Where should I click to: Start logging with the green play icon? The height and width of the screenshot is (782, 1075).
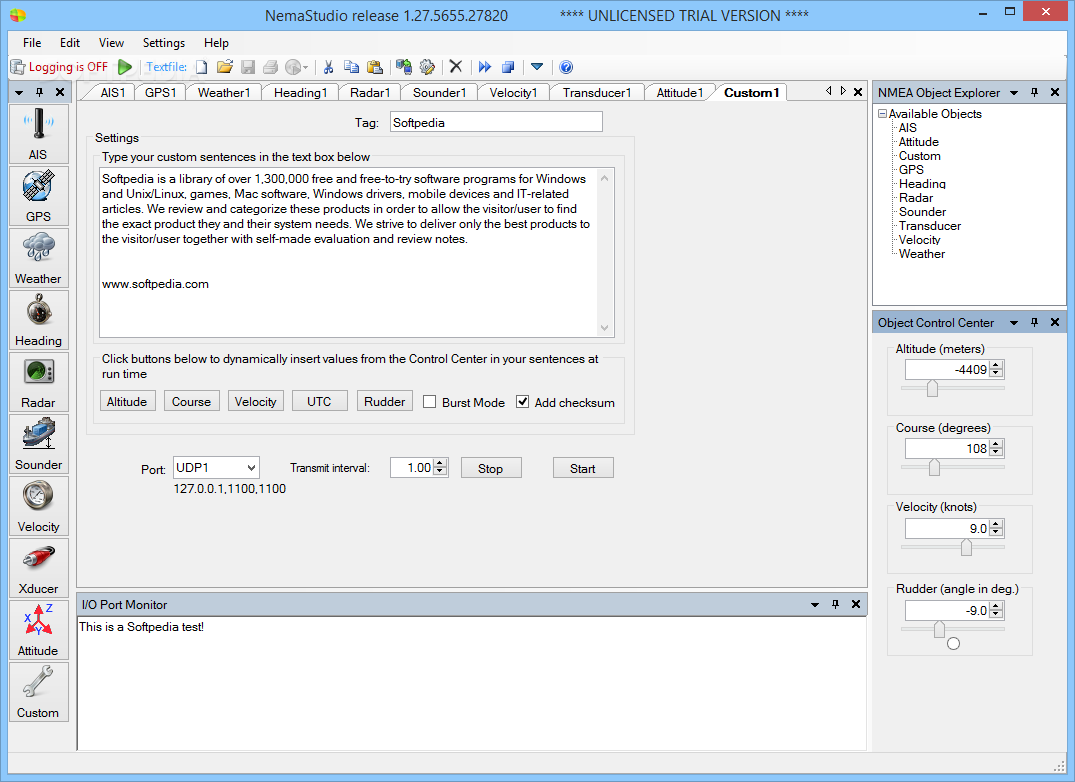tap(125, 67)
